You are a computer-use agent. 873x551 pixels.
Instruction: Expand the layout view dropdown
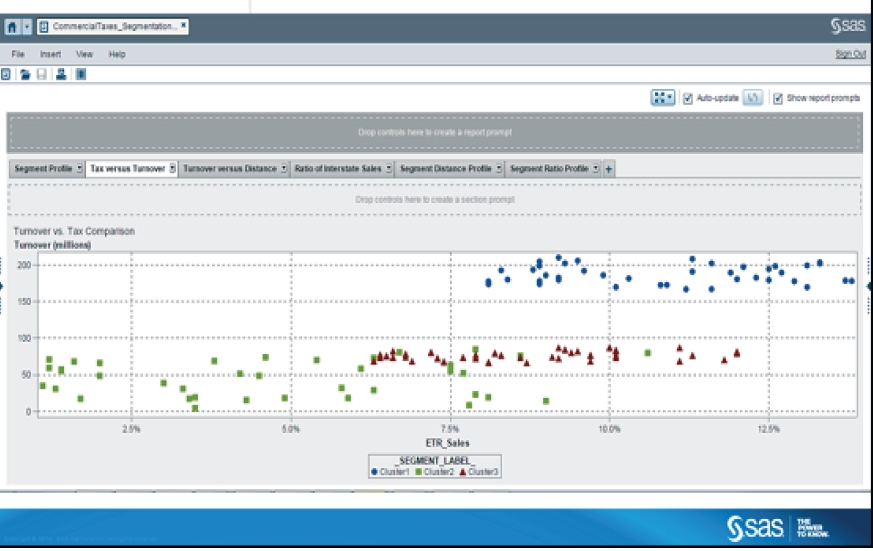[x=663, y=98]
